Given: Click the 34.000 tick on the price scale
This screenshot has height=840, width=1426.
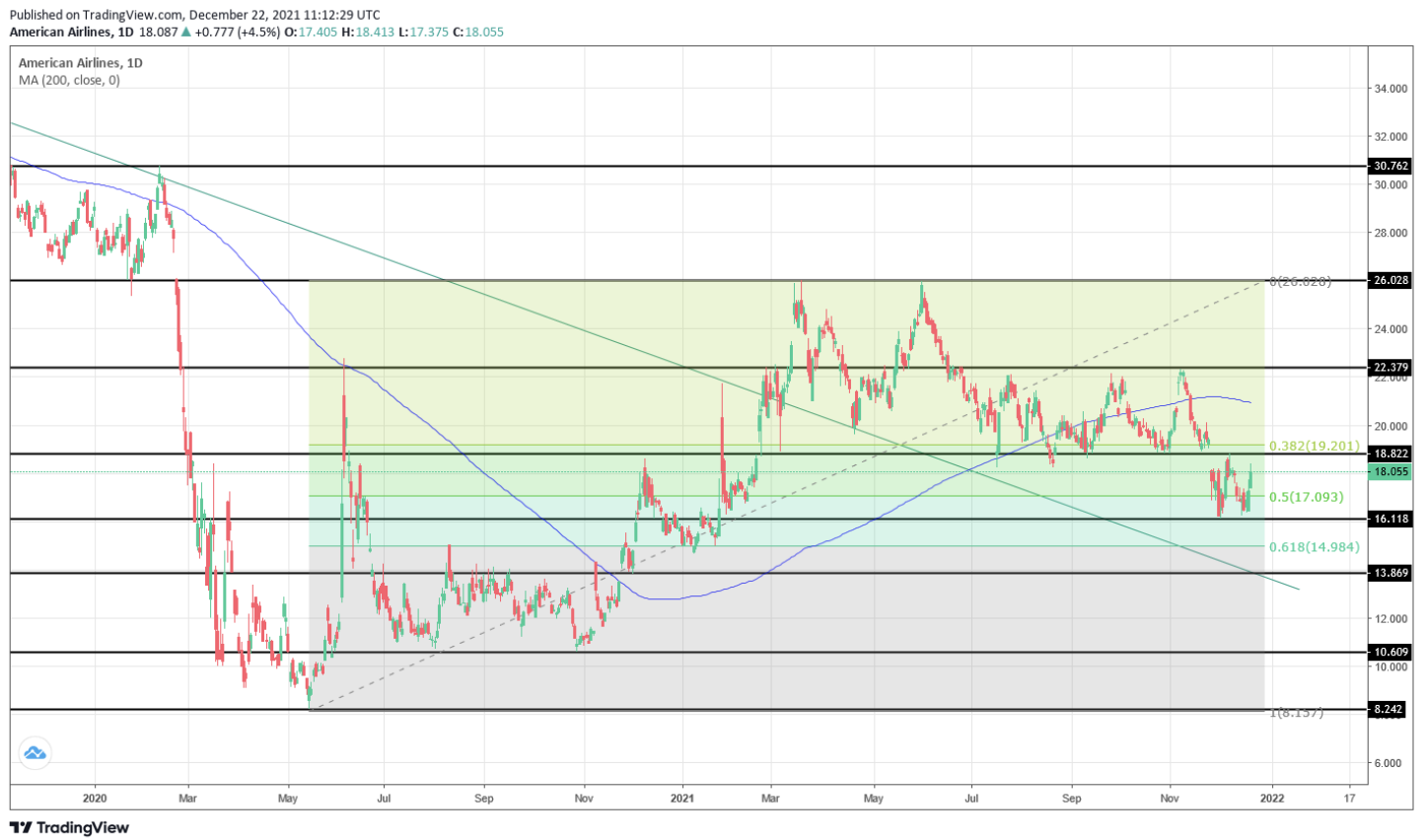Looking at the screenshot, I should coord(1390,89).
